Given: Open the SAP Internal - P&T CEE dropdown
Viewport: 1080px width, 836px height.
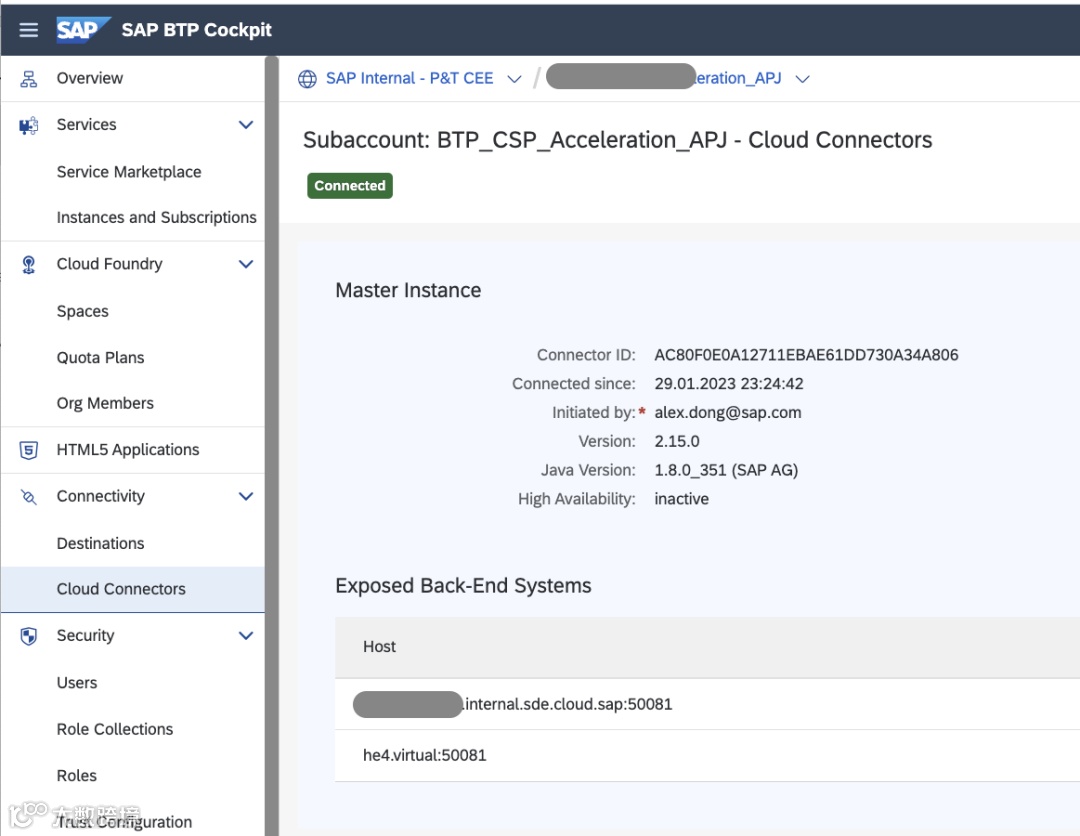Looking at the screenshot, I should [514, 79].
